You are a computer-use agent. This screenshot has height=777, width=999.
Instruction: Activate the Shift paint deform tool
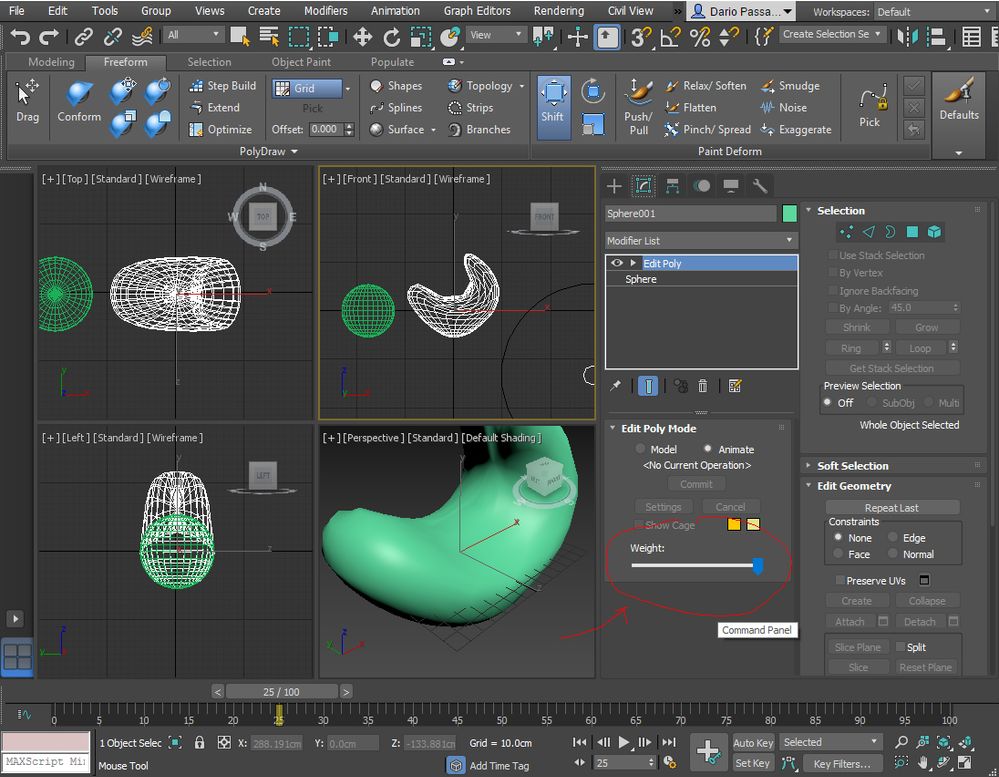pos(553,107)
